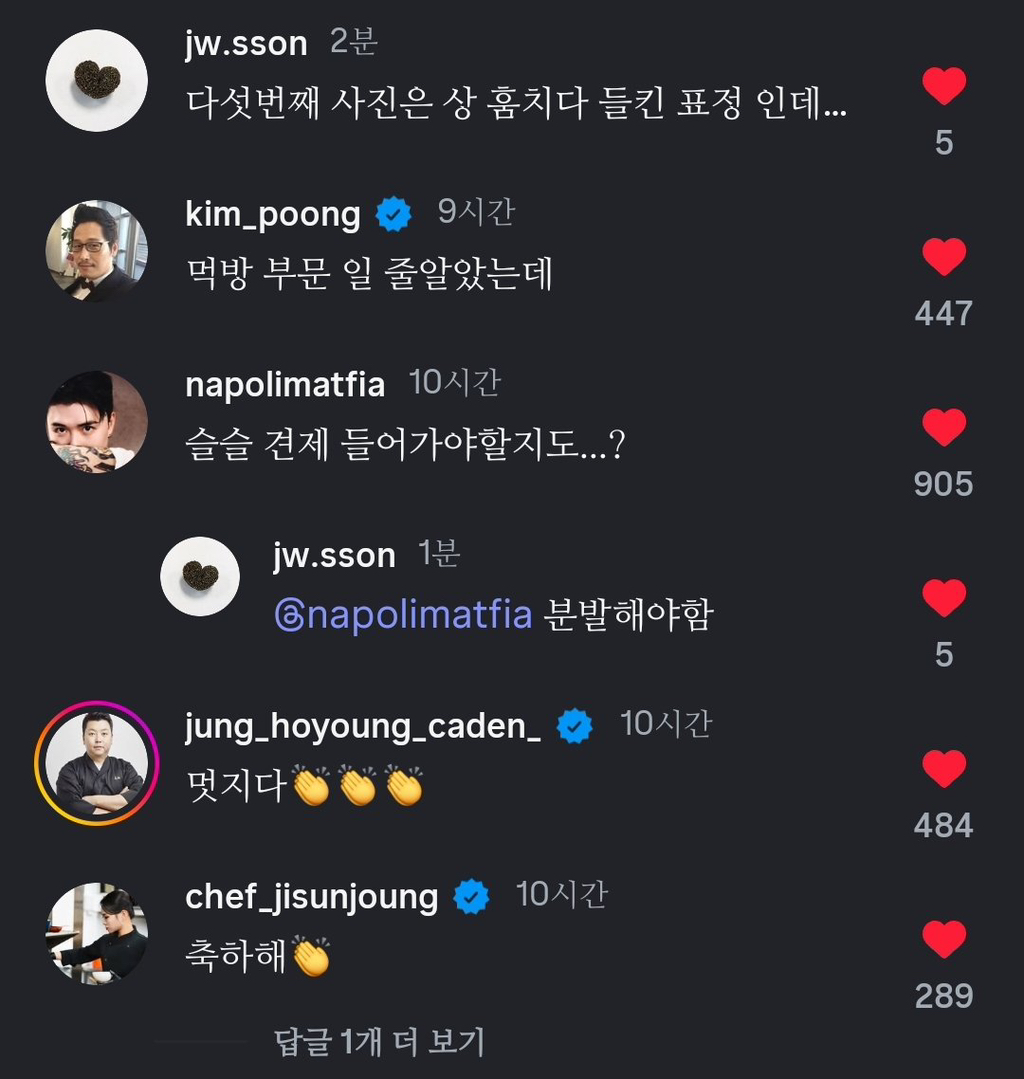This screenshot has height=1079, width=1024.
Task: Open the jung_hoyoung_caden_ username
Action: (x=363, y=727)
